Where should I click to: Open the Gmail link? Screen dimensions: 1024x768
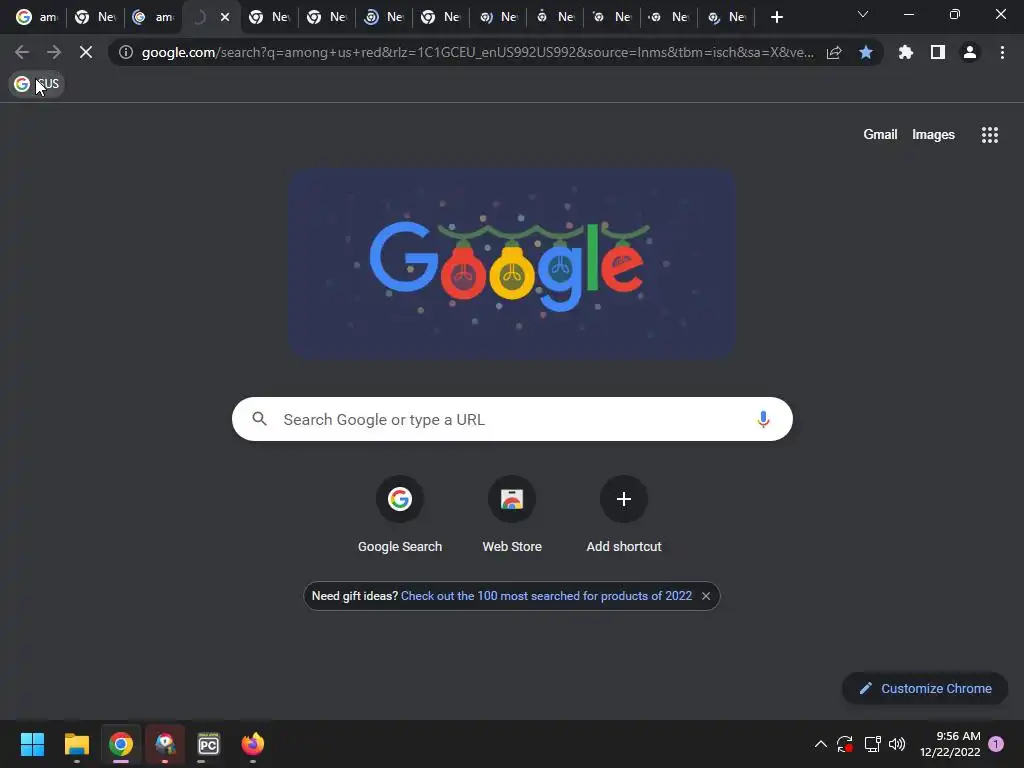tap(880, 135)
